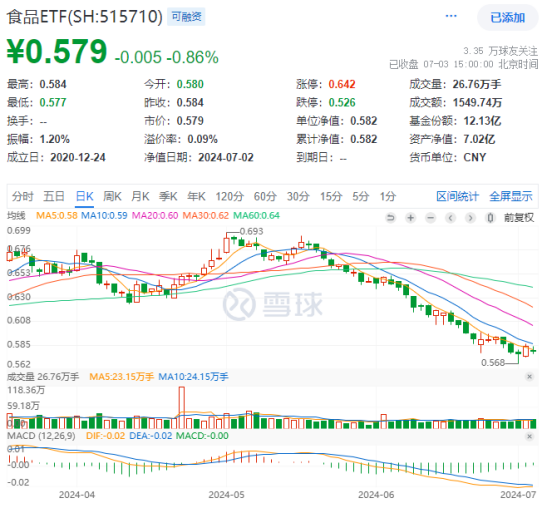542x508 pixels.
Task: Click the MA30:0.62 moving average label
Action: tap(206, 216)
